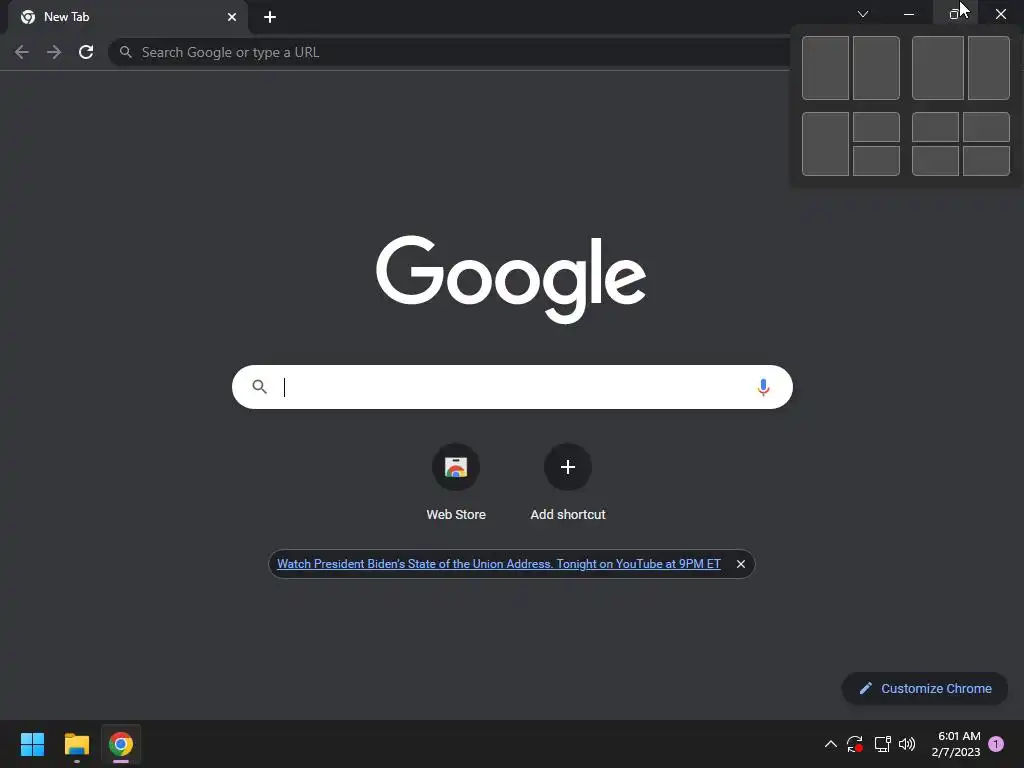The height and width of the screenshot is (768, 1024).
Task: Click the magnifier icon in Google search box
Action: 259,387
